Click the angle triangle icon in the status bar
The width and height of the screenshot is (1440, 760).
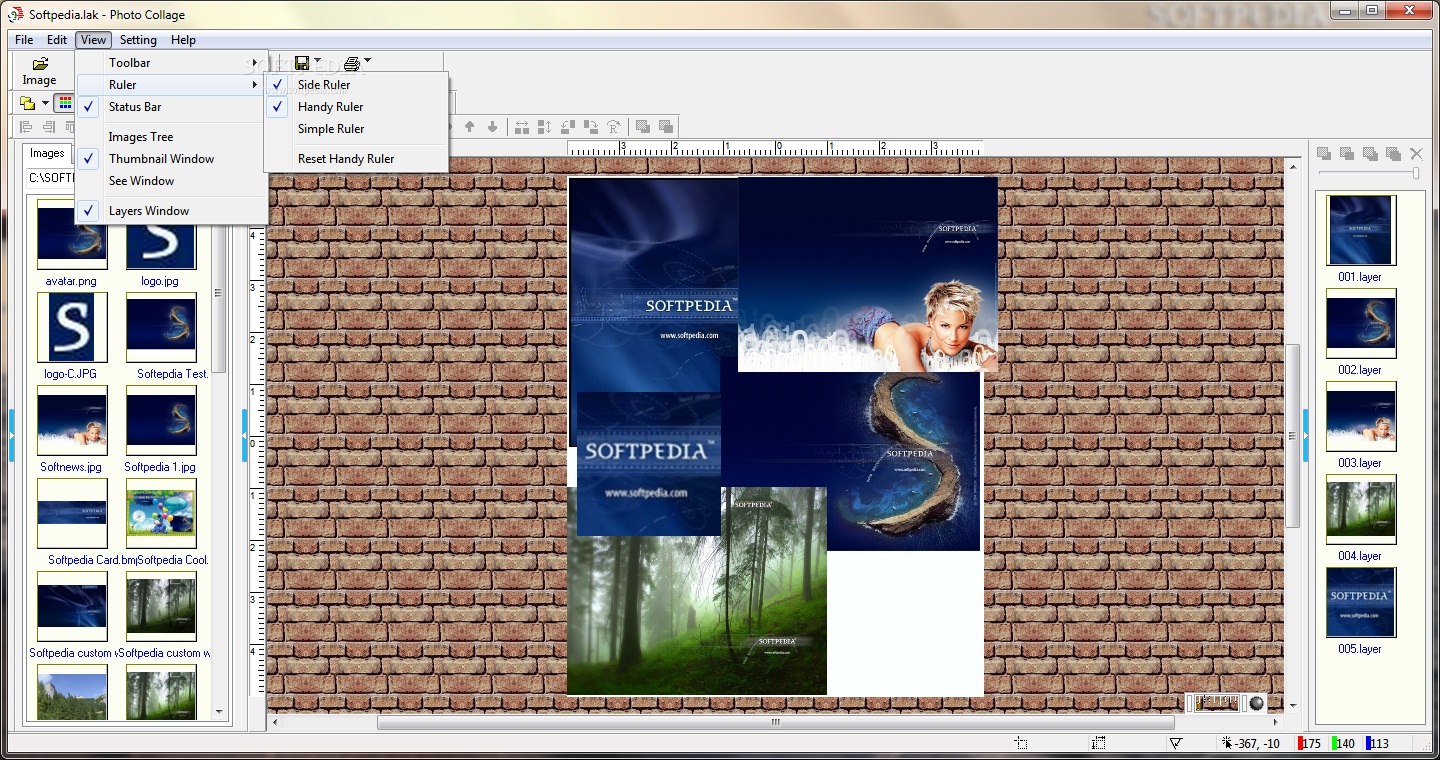[1177, 743]
